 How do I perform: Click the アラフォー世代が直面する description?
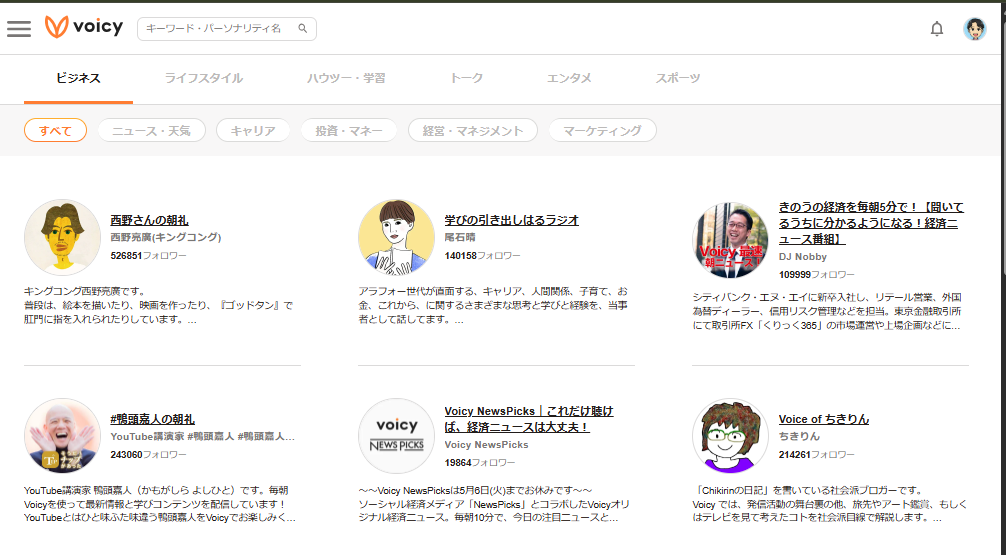[493, 305]
